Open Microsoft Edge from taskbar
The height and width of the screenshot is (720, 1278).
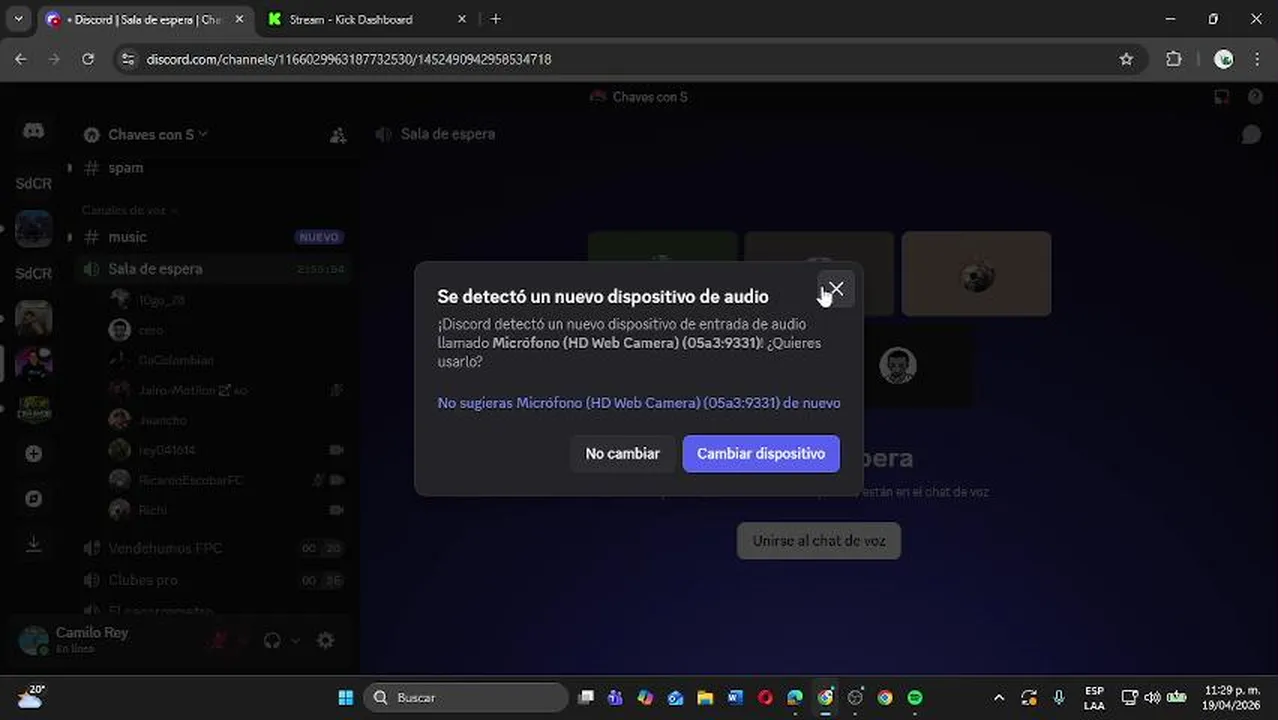pyautogui.click(x=795, y=697)
